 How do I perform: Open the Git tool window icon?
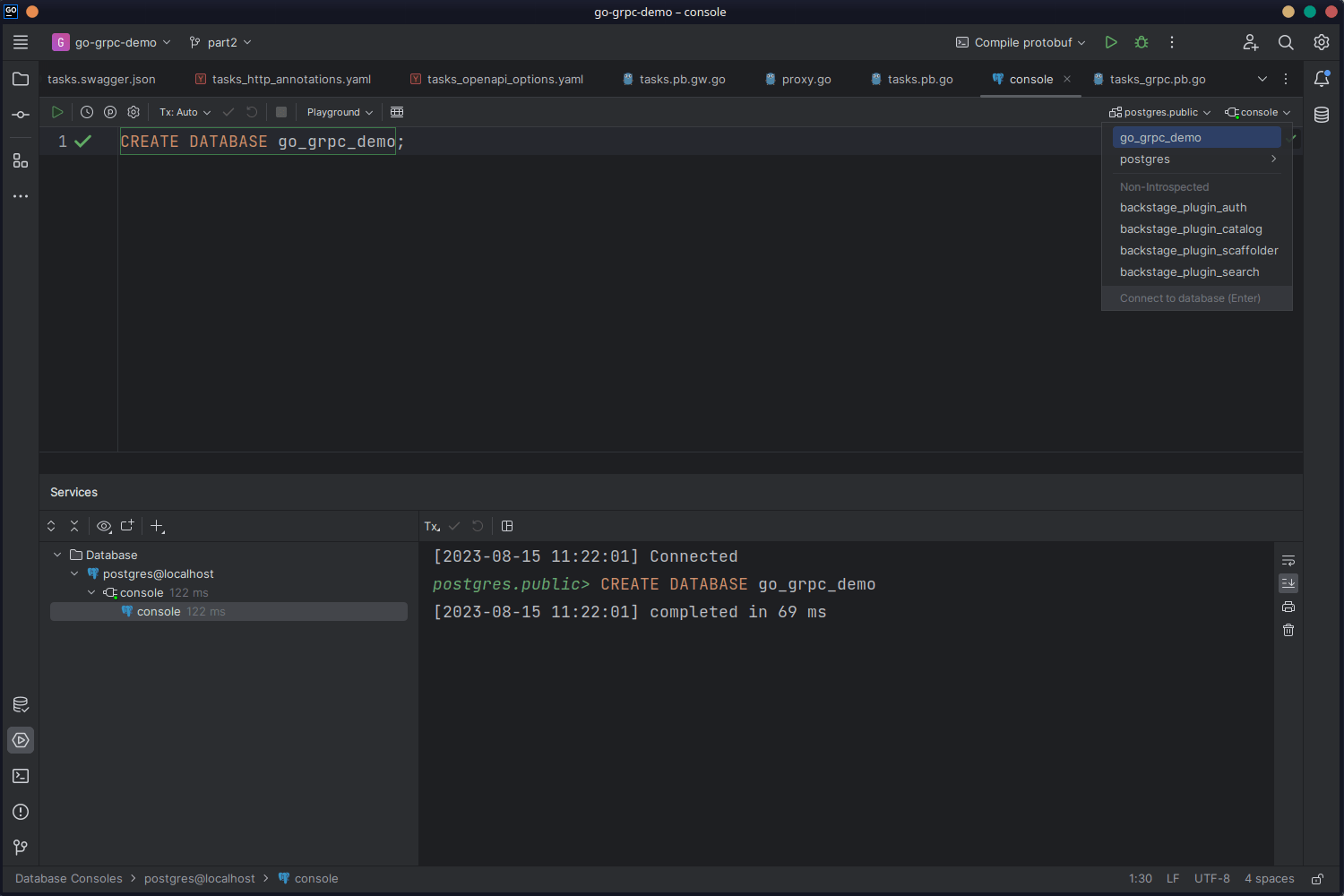(21, 848)
